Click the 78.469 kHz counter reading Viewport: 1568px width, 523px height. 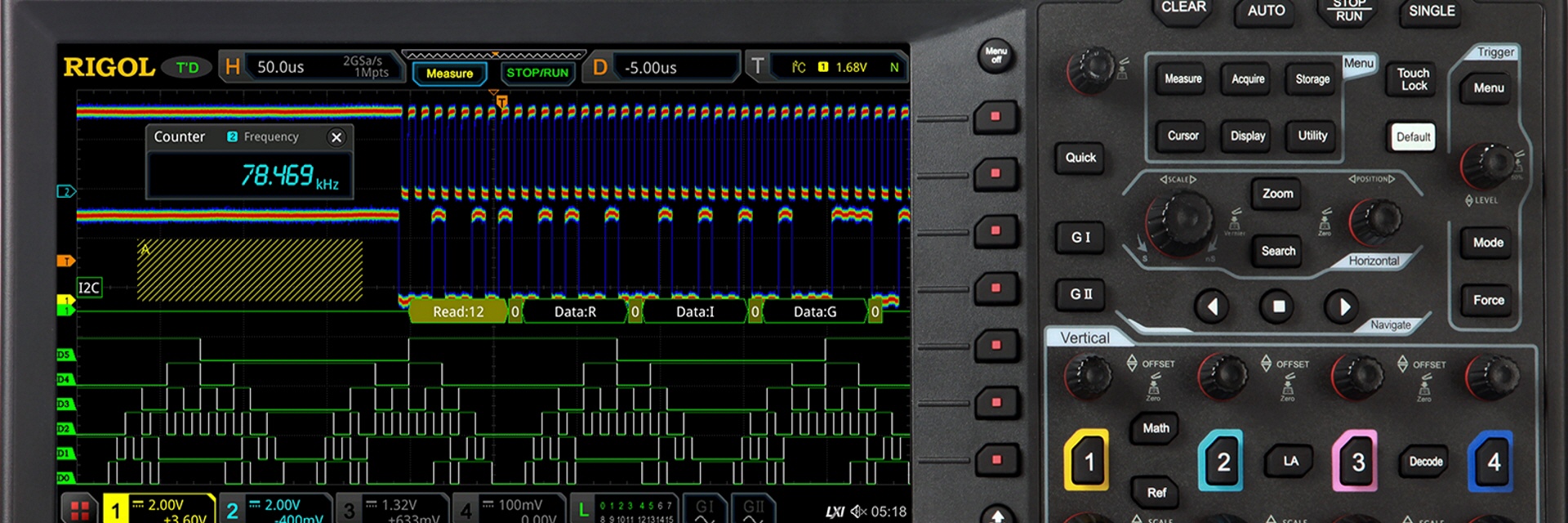pyautogui.click(x=289, y=176)
